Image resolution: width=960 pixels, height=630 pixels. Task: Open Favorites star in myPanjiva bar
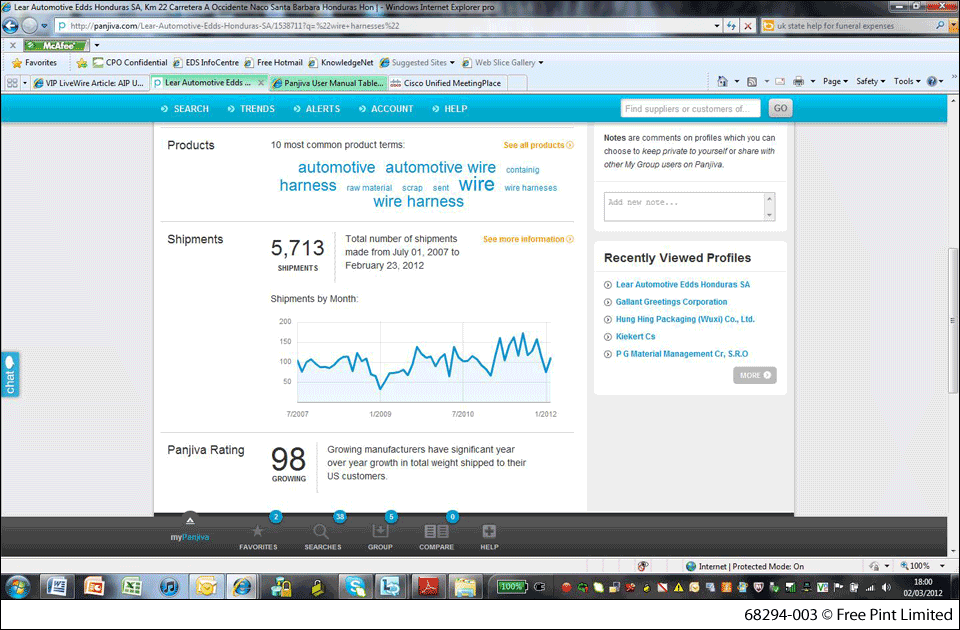258,532
